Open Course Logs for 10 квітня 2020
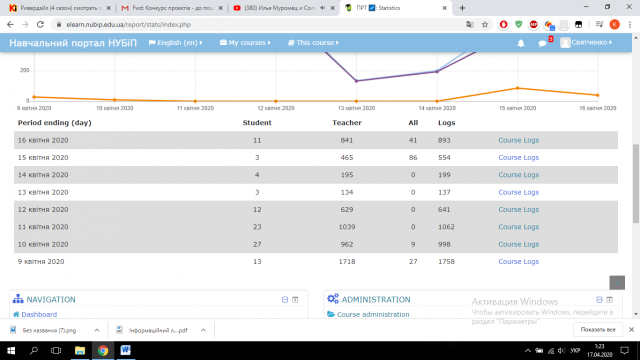640x360 pixels. coord(518,244)
